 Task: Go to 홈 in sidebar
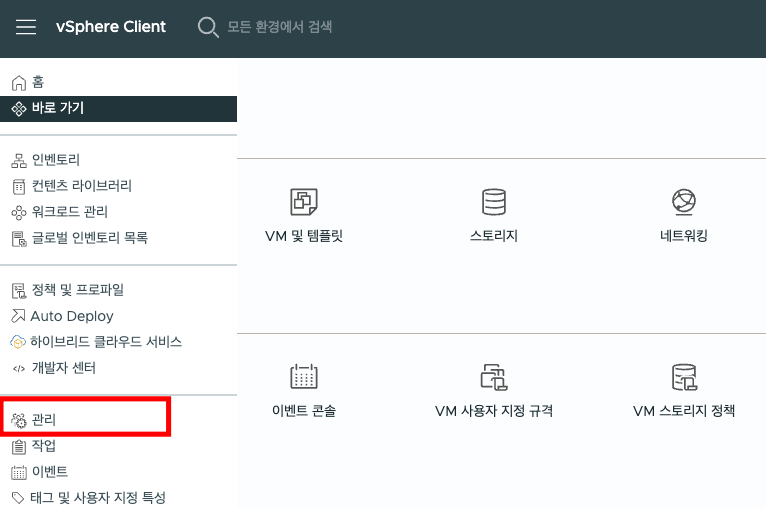point(38,82)
